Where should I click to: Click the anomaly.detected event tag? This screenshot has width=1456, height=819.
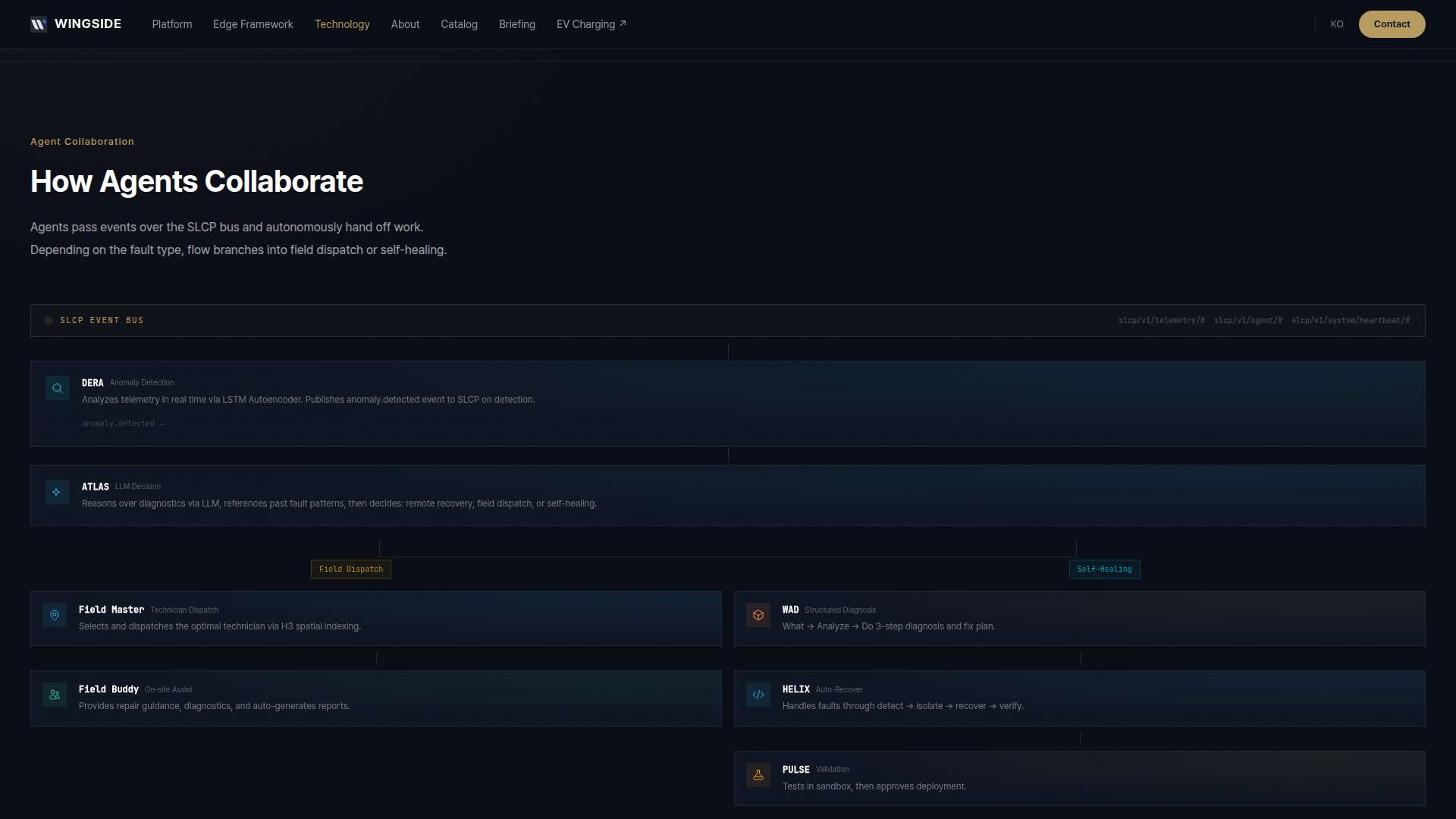click(x=123, y=424)
